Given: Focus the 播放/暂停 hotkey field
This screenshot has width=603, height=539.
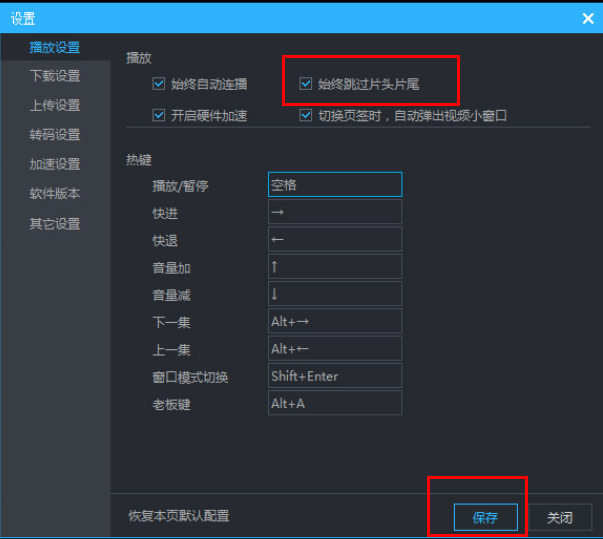Looking at the screenshot, I should pos(334,185).
